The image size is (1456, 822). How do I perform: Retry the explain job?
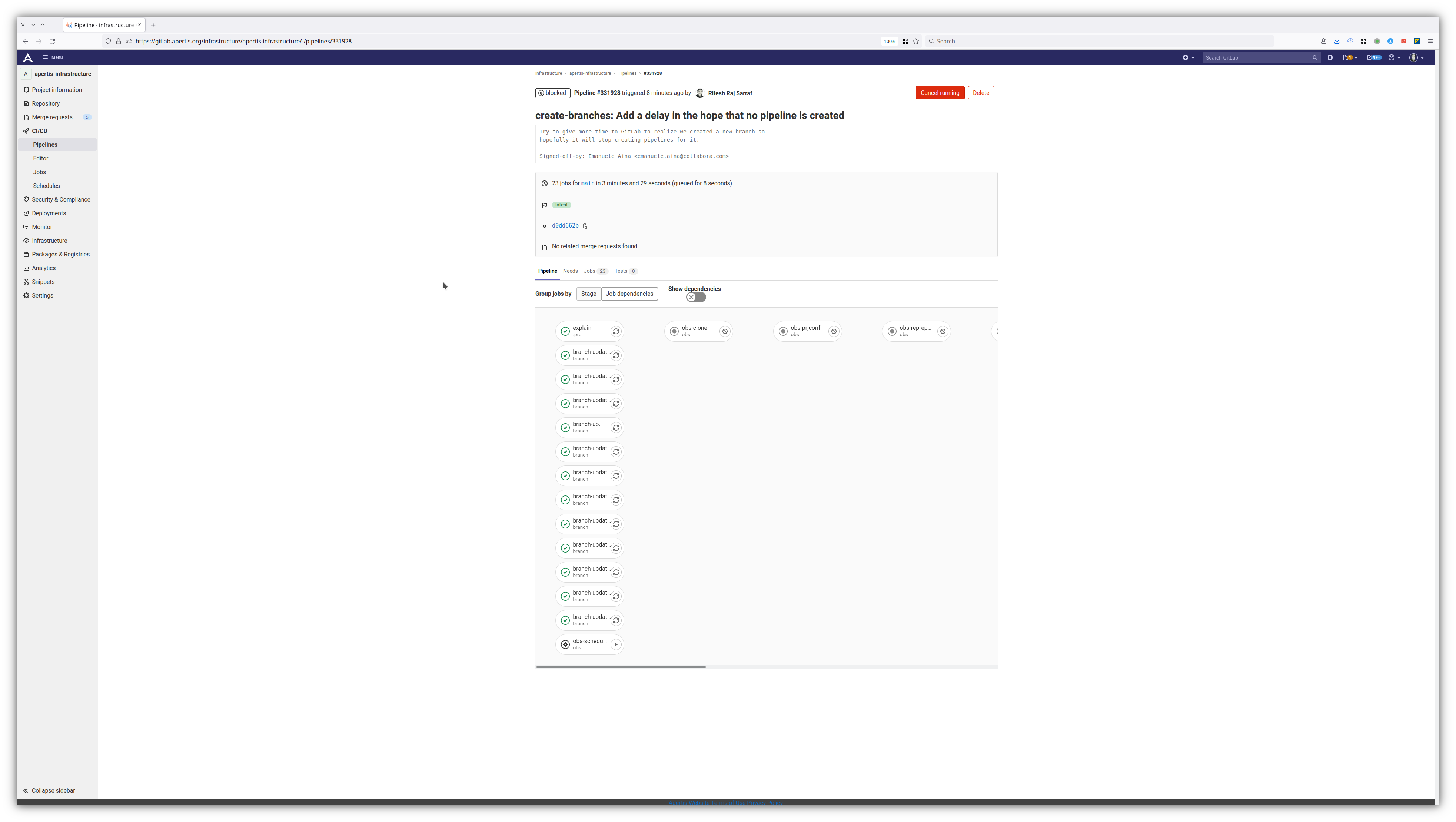[x=616, y=331]
